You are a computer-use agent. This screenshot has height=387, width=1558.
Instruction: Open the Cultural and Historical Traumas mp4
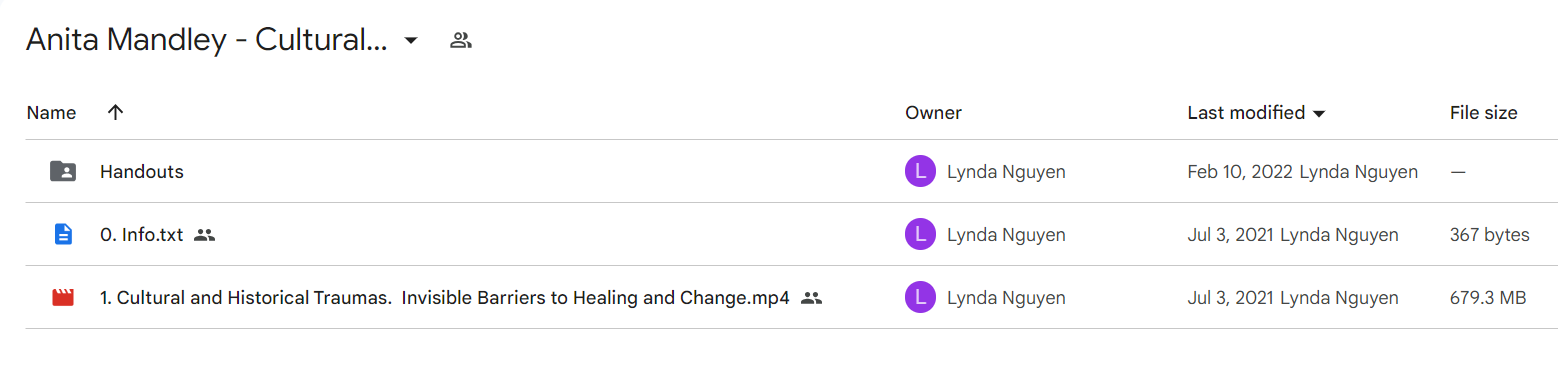tap(444, 298)
